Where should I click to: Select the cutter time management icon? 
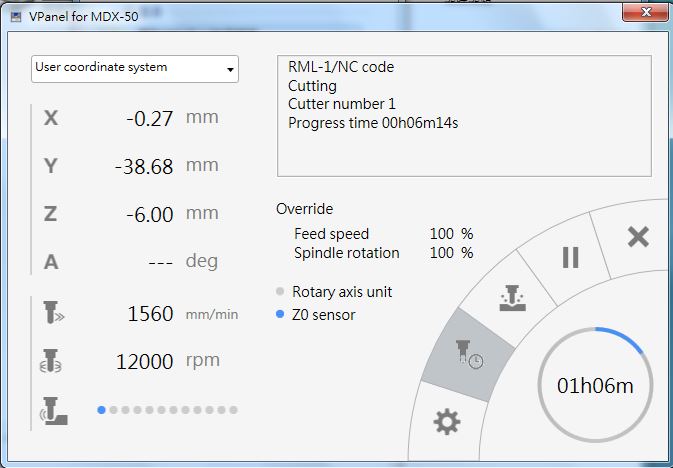(469, 354)
